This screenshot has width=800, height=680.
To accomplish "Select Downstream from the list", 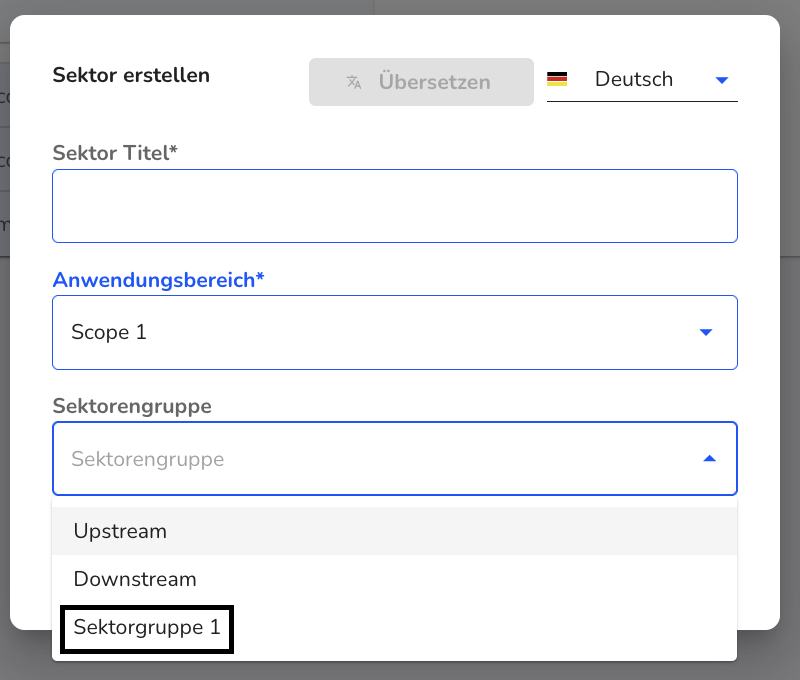I will tap(394, 579).
